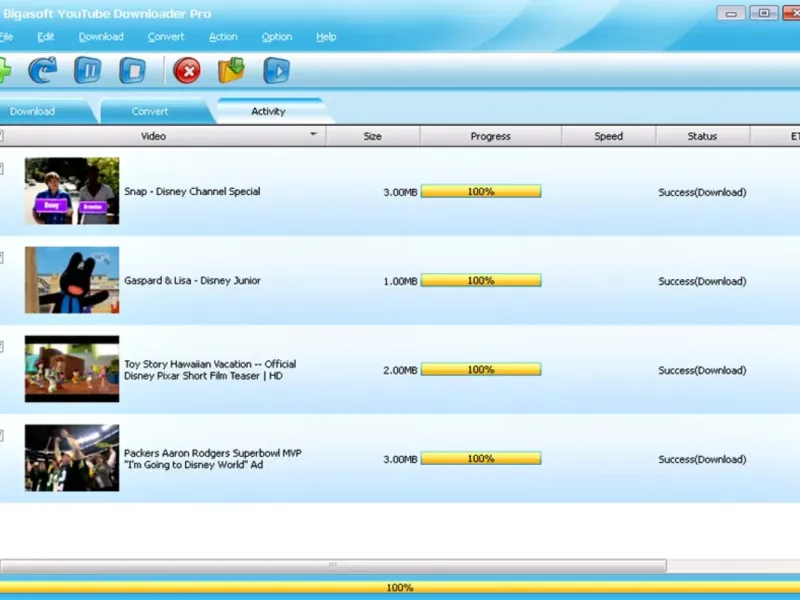Image resolution: width=800 pixels, height=600 pixels.
Task: Click the red delete X icon
Action: (187, 70)
